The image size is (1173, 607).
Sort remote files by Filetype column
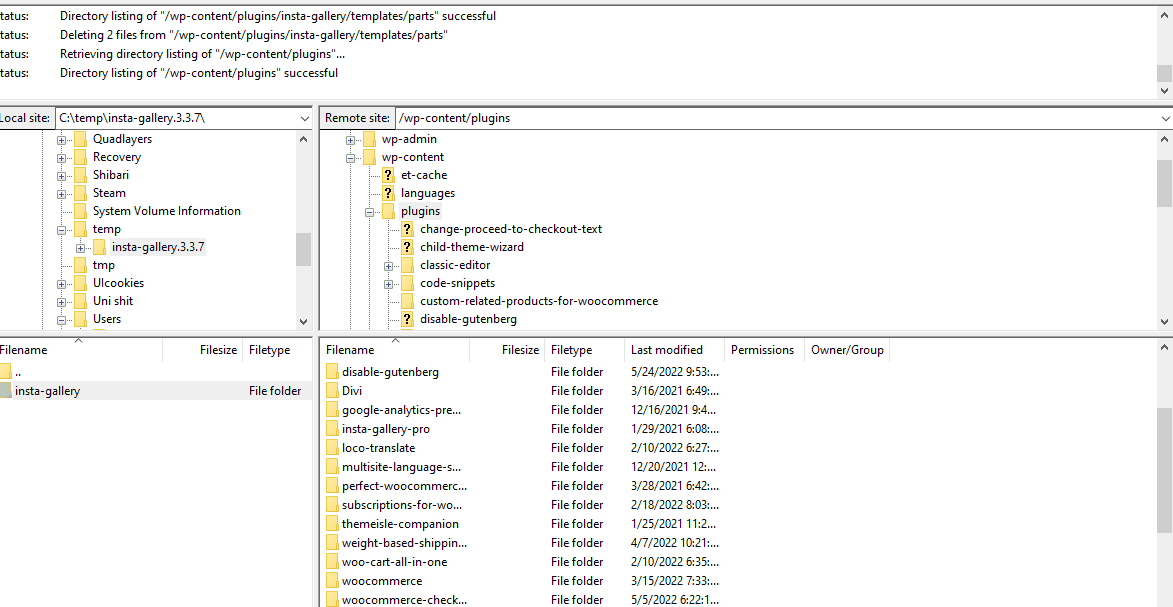pyautogui.click(x=584, y=350)
